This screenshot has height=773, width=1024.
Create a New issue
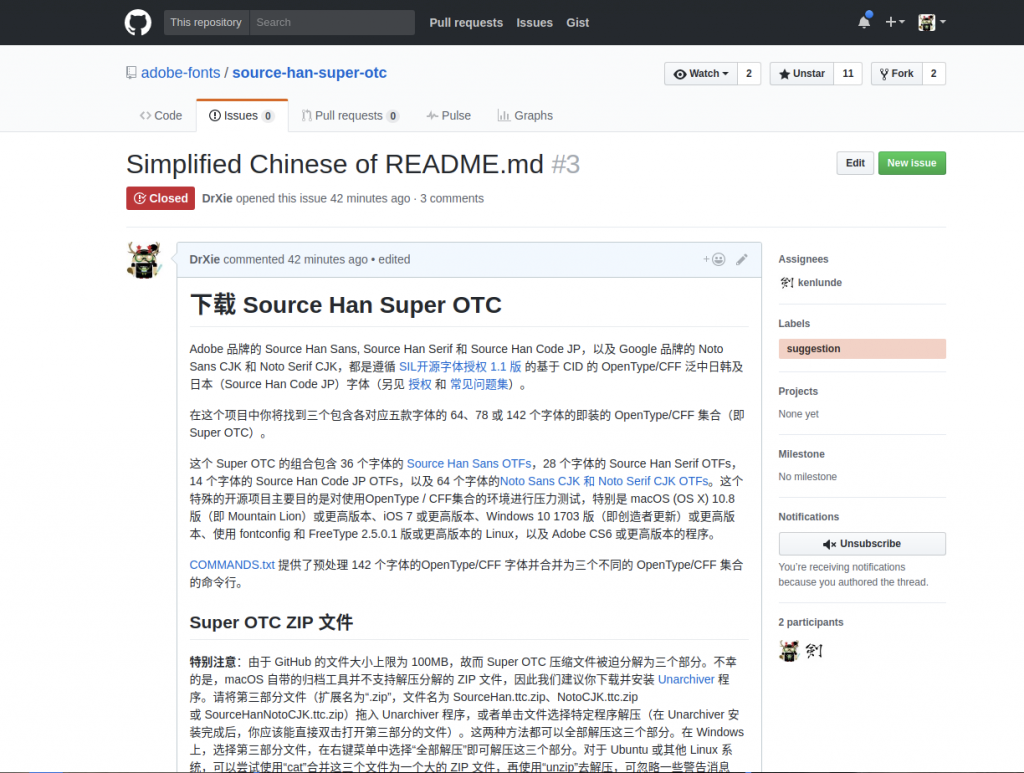(912, 163)
